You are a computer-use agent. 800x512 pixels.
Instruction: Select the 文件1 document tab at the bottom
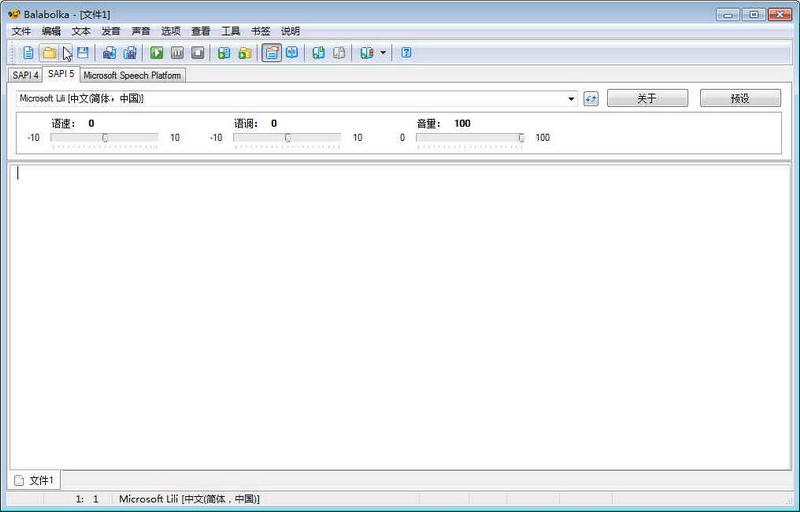(35, 480)
